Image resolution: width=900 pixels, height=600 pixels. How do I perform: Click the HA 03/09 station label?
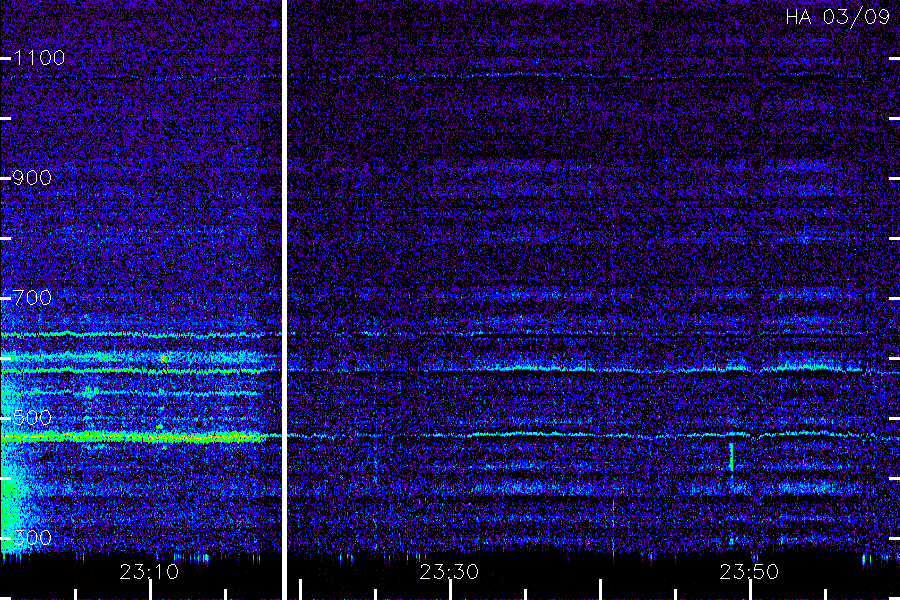pyautogui.click(x=837, y=17)
